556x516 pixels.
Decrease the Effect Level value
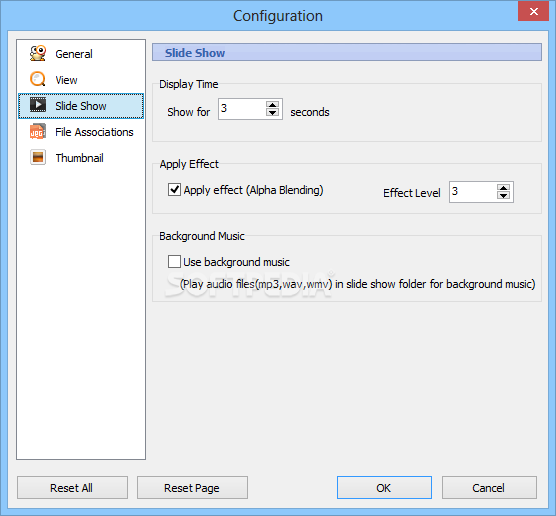(x=503, y=196)
